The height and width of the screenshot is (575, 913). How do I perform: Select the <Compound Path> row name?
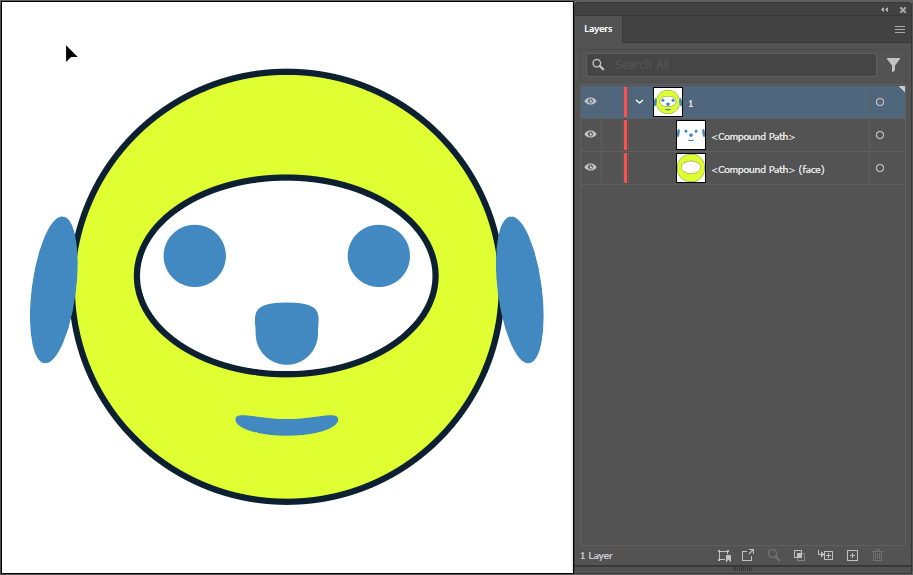pyautogui.click(x=753, y=137)
